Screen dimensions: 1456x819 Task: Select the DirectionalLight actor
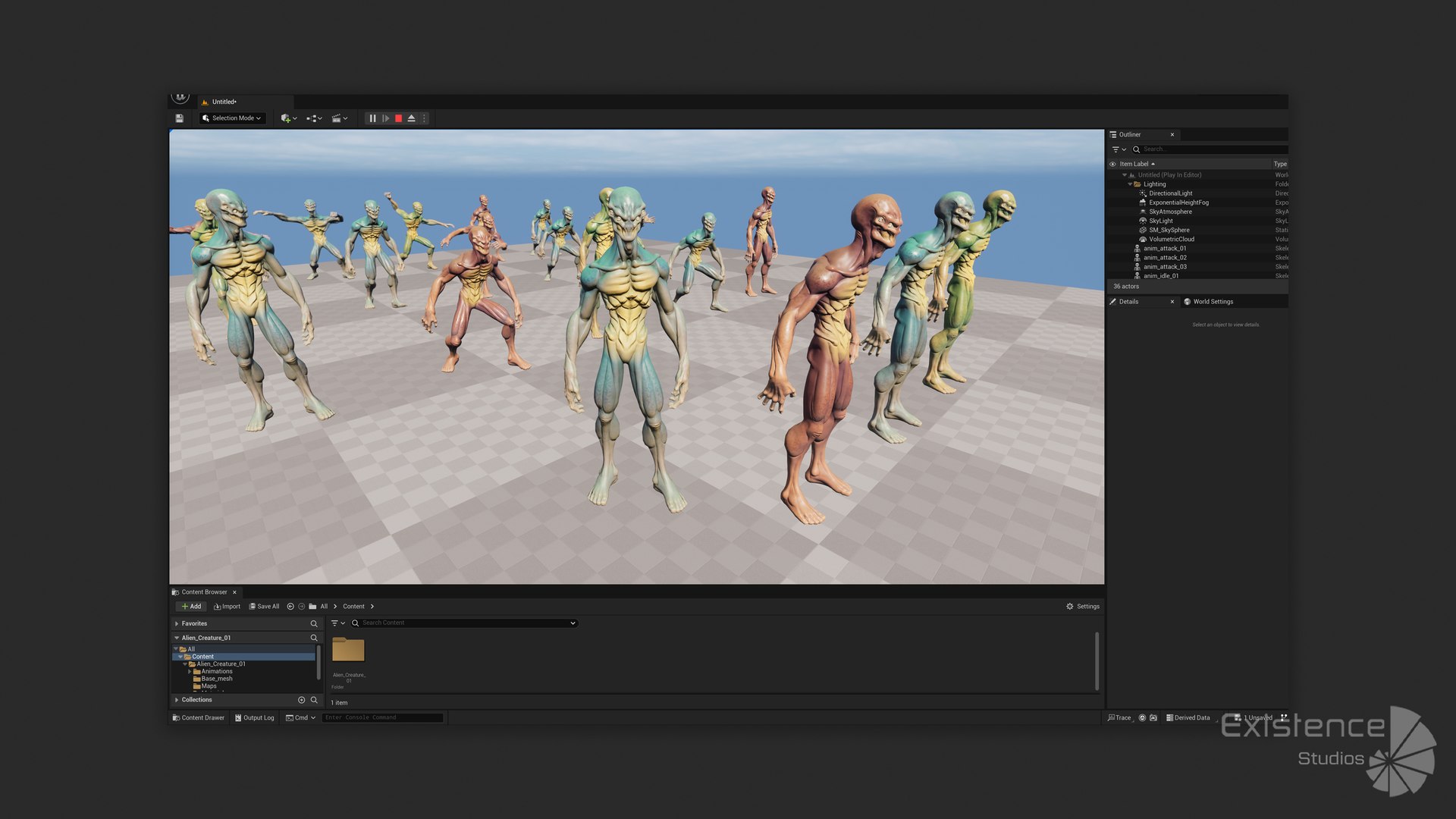click(x=1170, y=193)
